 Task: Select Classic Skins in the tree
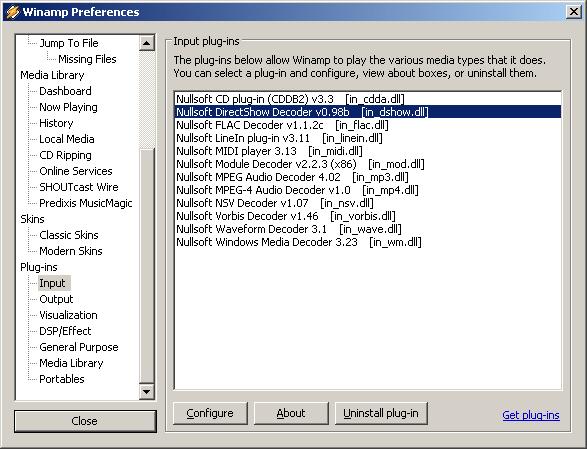pyautogui.click(x=69, y=235)
